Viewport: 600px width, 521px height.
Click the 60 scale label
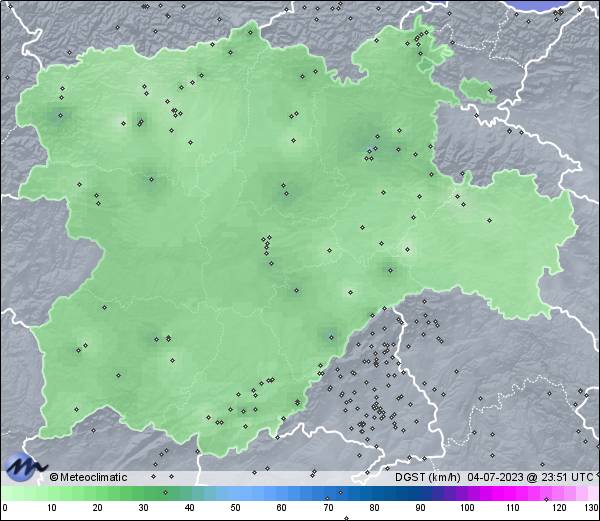[x=282, y=508]
